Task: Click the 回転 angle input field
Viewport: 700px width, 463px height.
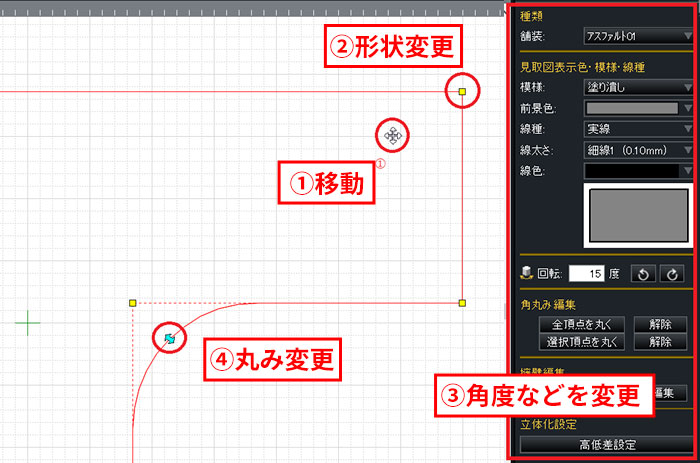Action: click(x=587, y=274)
